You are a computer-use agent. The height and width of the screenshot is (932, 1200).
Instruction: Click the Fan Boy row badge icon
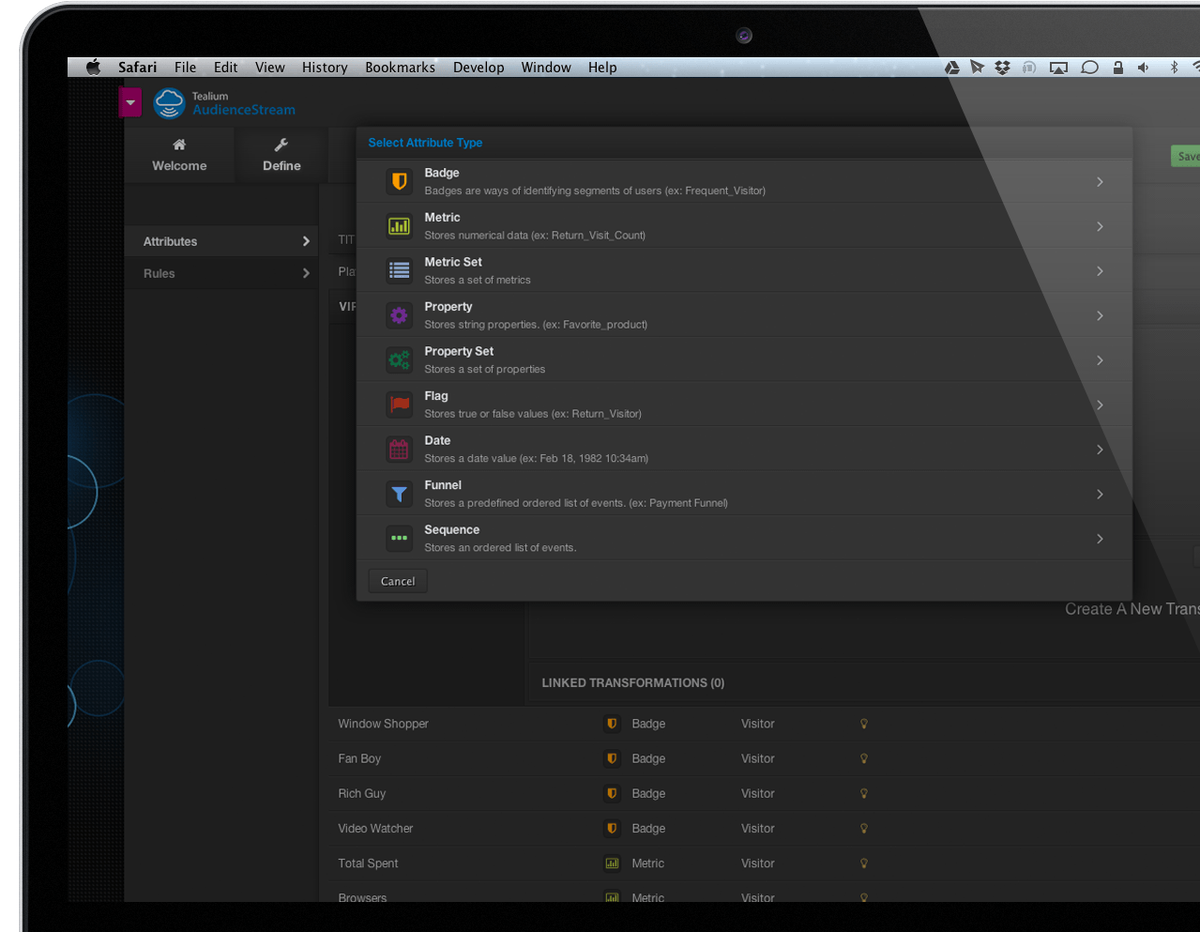point(612,759)
